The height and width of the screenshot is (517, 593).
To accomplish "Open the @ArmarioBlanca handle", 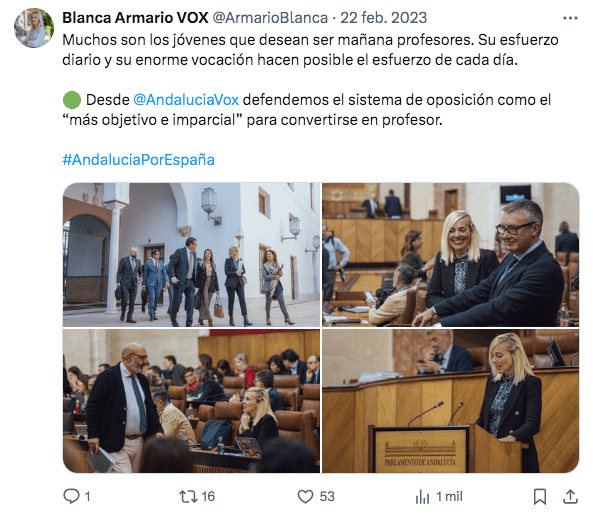I will click(x=270, y=18).
